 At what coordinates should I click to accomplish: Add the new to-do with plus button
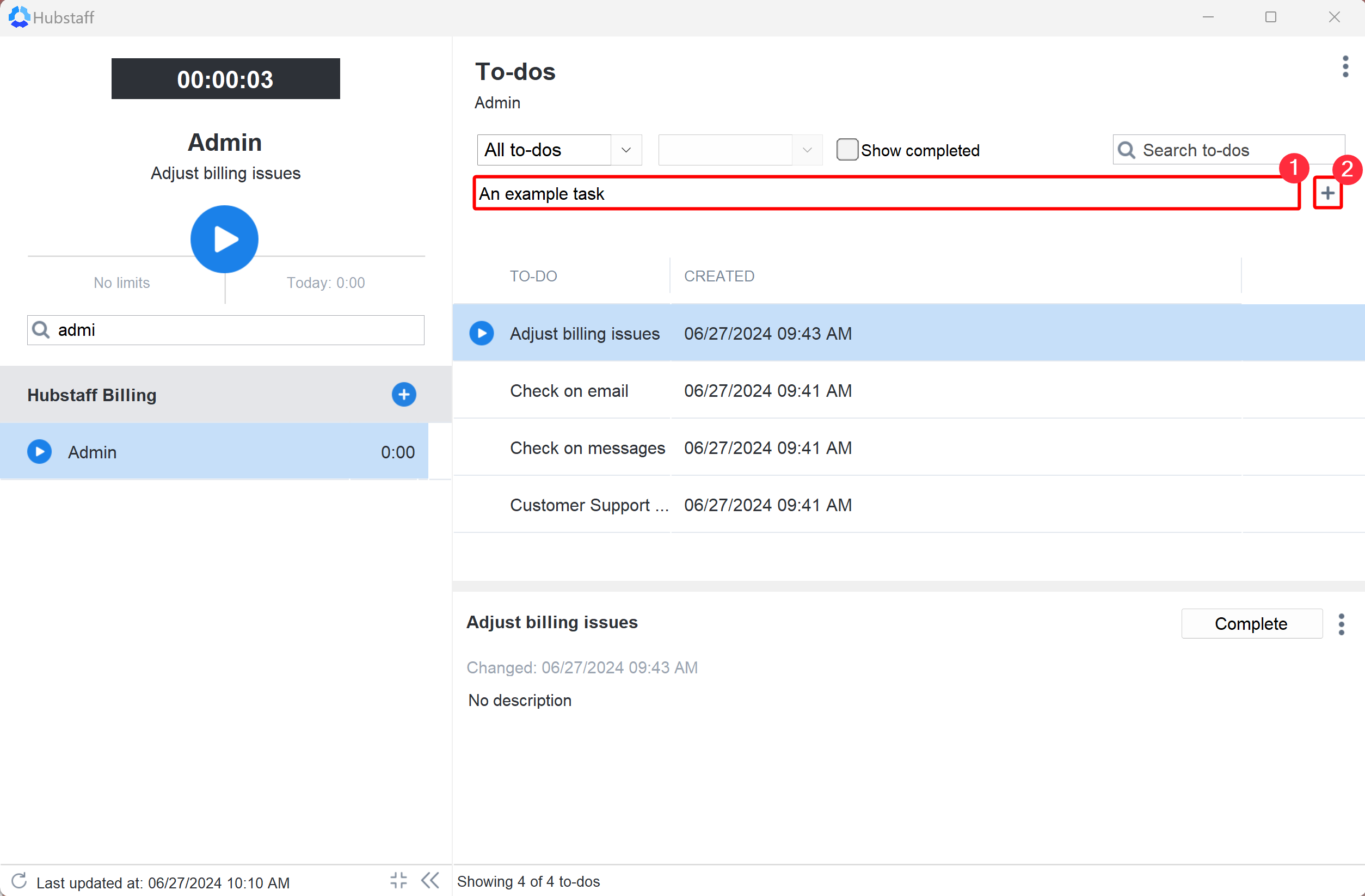(x=1328, y=193)
